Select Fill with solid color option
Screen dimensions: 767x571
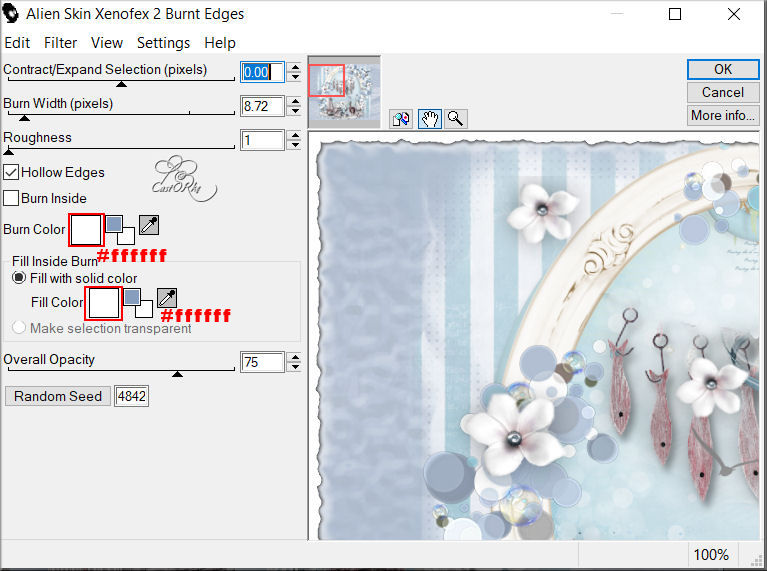19,278
